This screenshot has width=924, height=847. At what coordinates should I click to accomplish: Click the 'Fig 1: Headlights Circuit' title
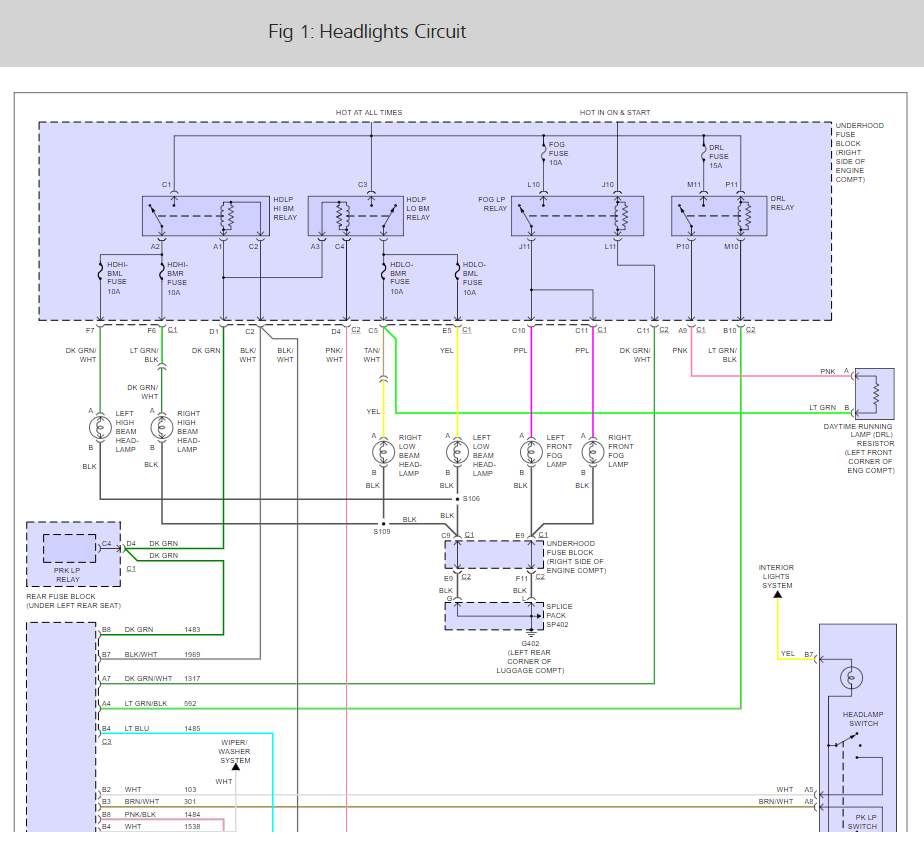367,31
